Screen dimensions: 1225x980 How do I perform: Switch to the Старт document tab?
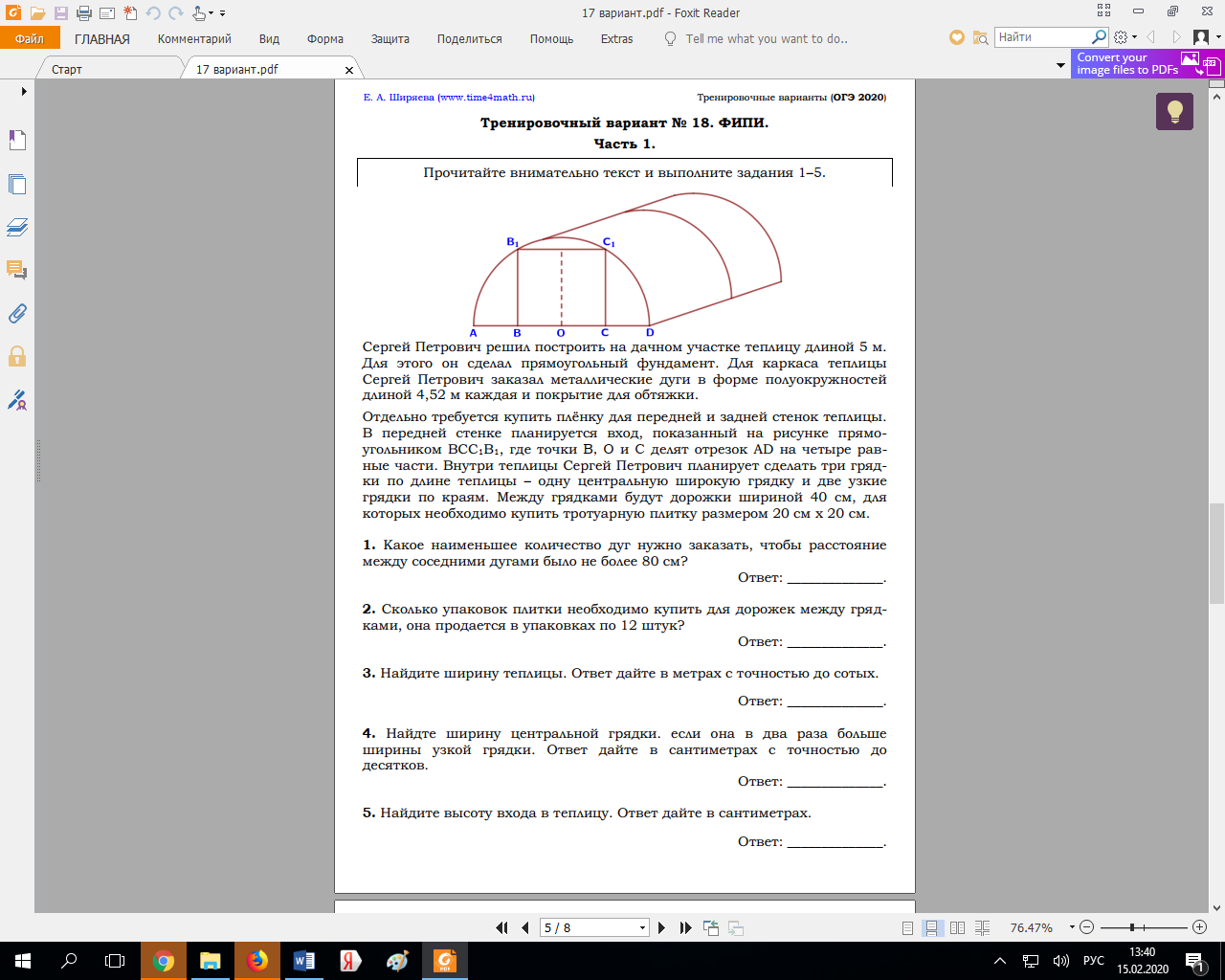(67, 69)
